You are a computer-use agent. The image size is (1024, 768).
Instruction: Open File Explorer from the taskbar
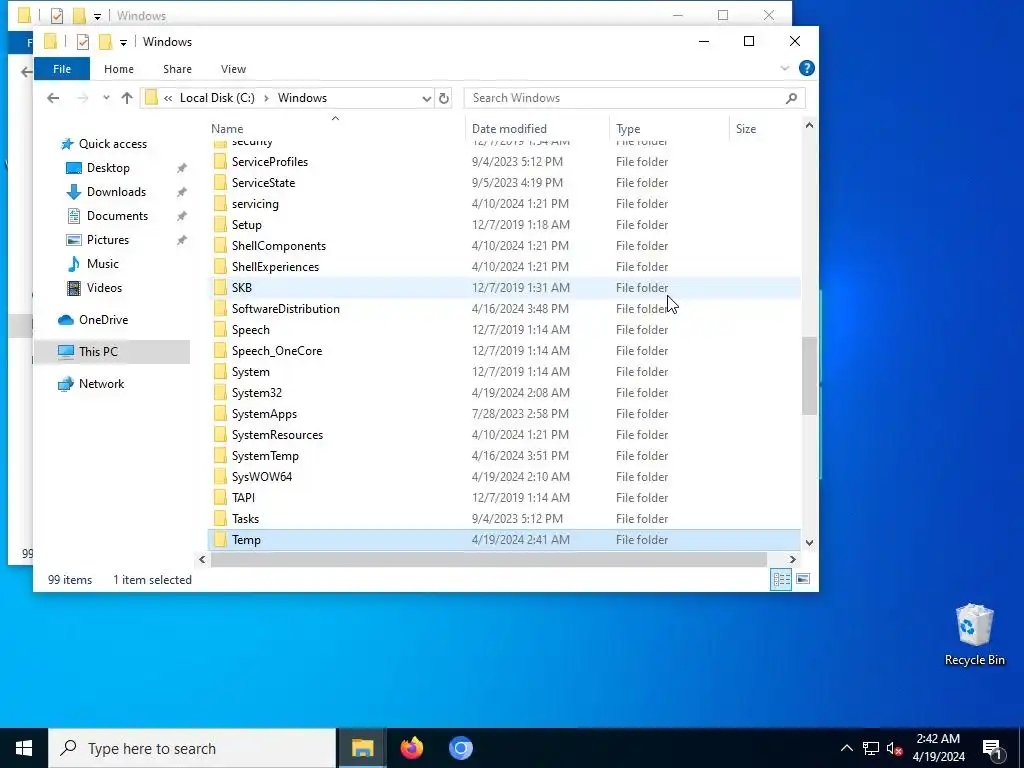362,748
